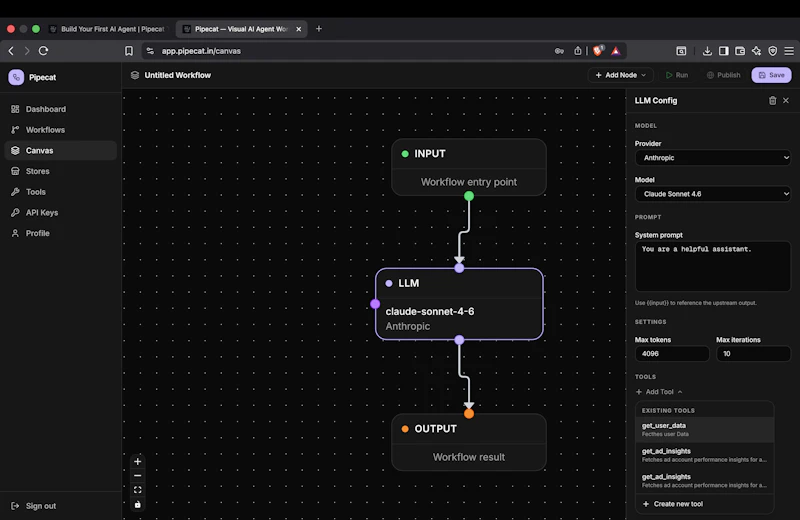
Task: Open the VPN shield icon in toolbar
Action: (772, 51)
